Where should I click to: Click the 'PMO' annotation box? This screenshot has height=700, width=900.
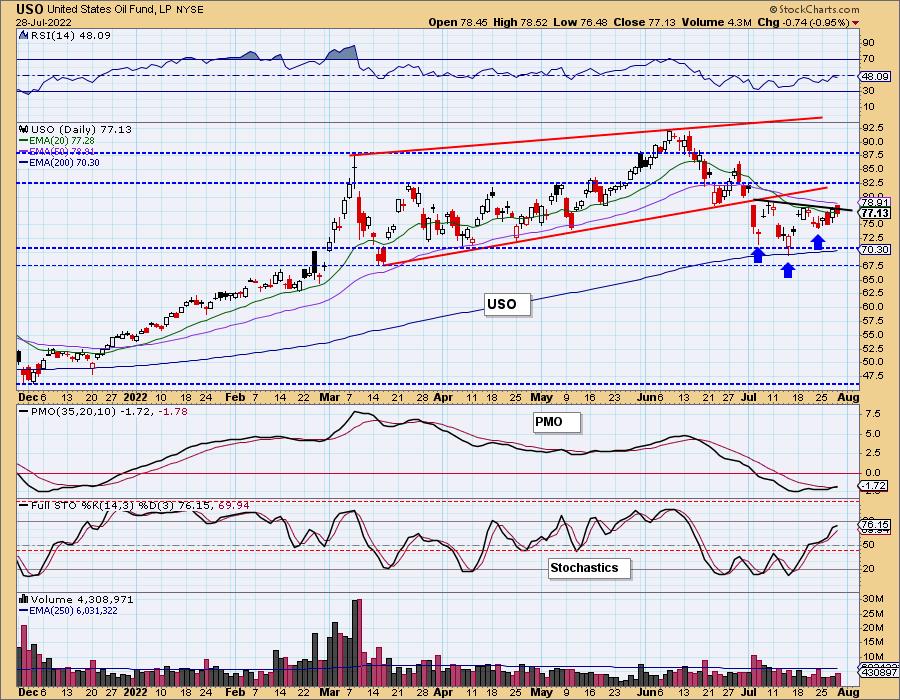(x=556, y=422)
